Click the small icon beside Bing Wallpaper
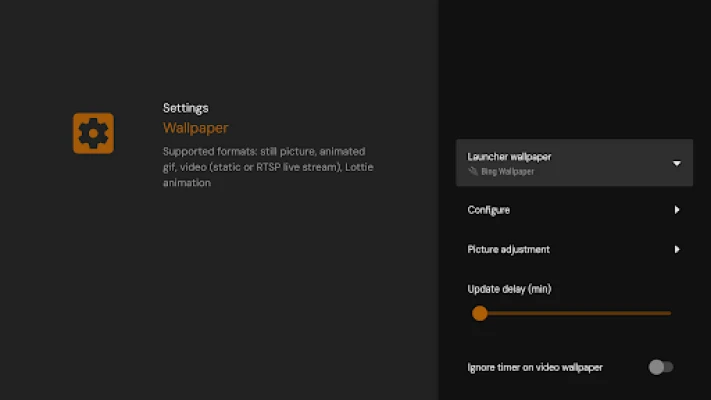711x400 pixels. point(473,172)
